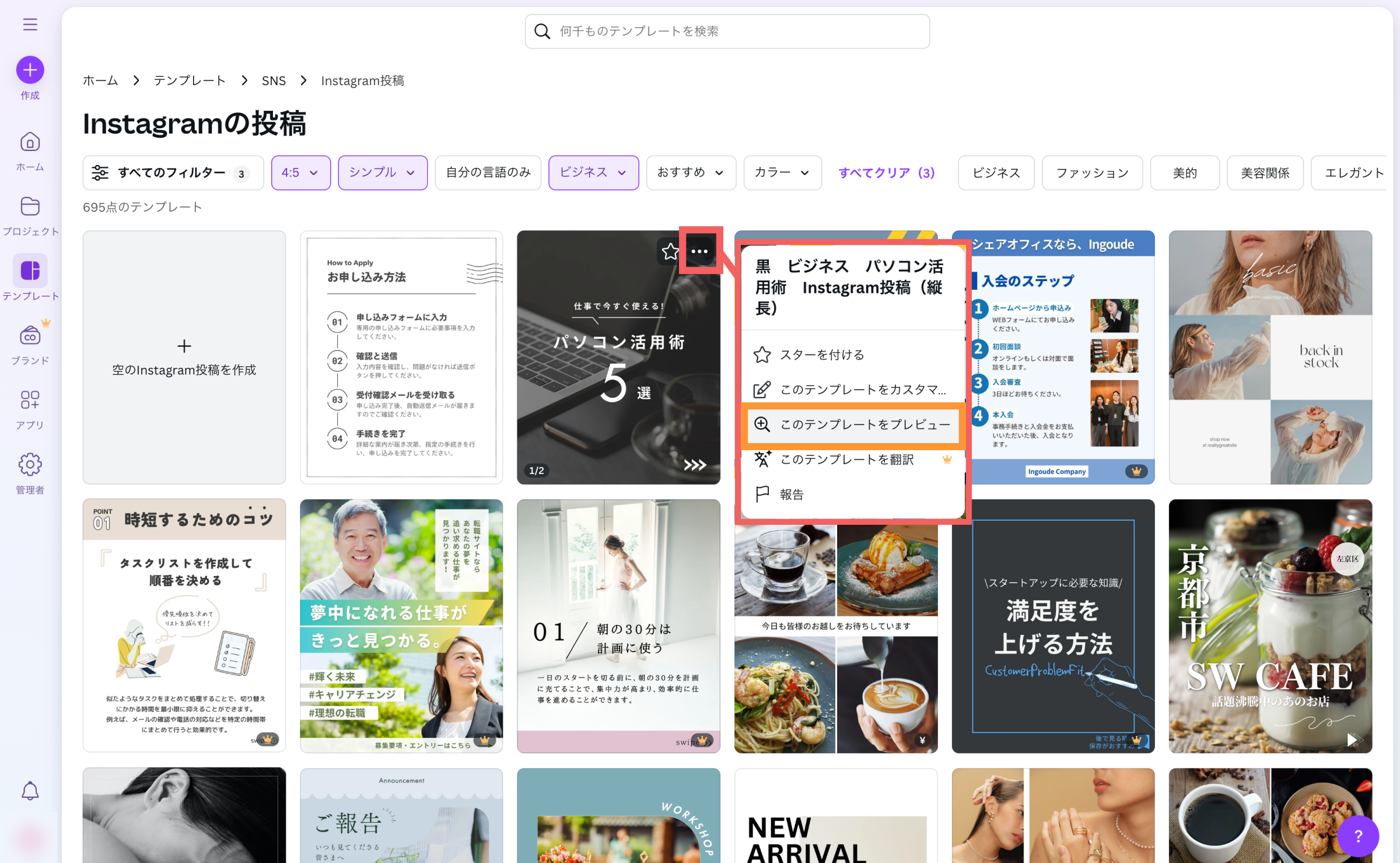Screen dimensions: 1400x863
Task: Click 空のInstagram投稿を作成 card
Action: coord(184,357)
